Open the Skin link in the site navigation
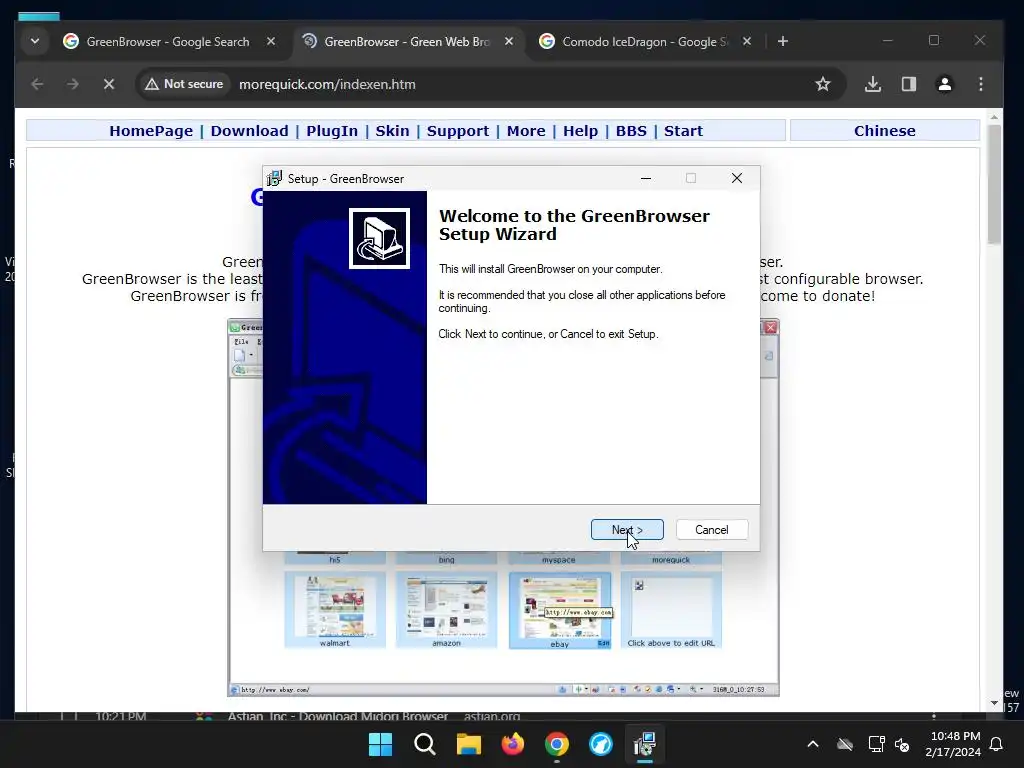This screenshot has height=768, width=1024. pos(392,131)
